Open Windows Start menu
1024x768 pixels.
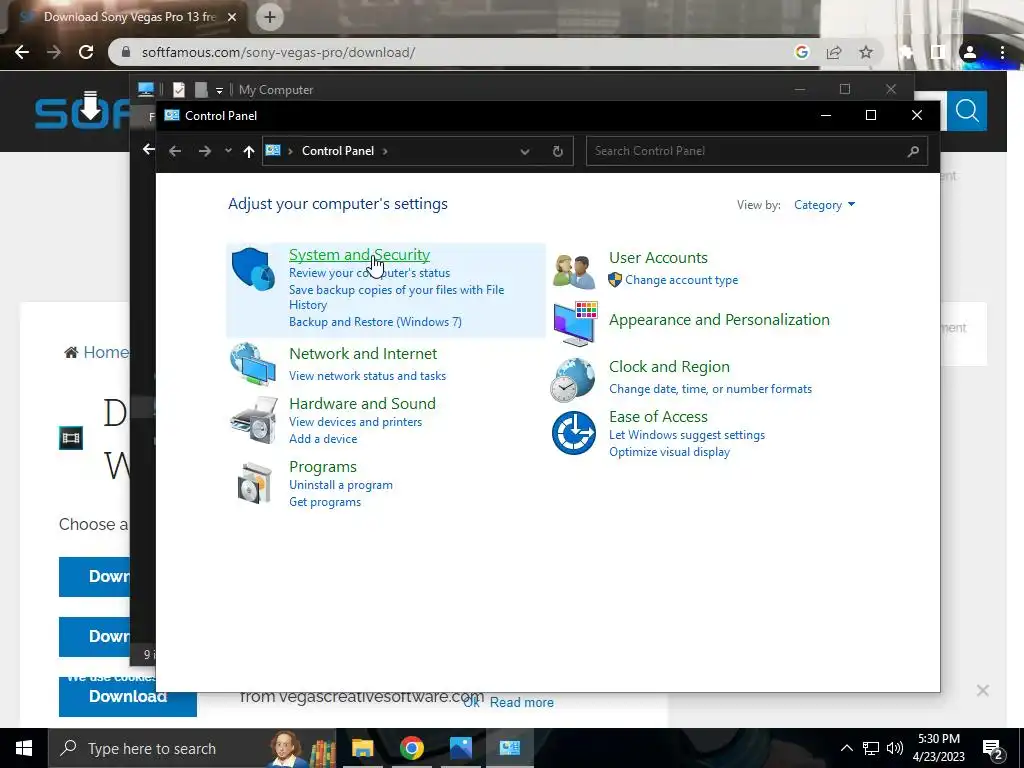24,748
